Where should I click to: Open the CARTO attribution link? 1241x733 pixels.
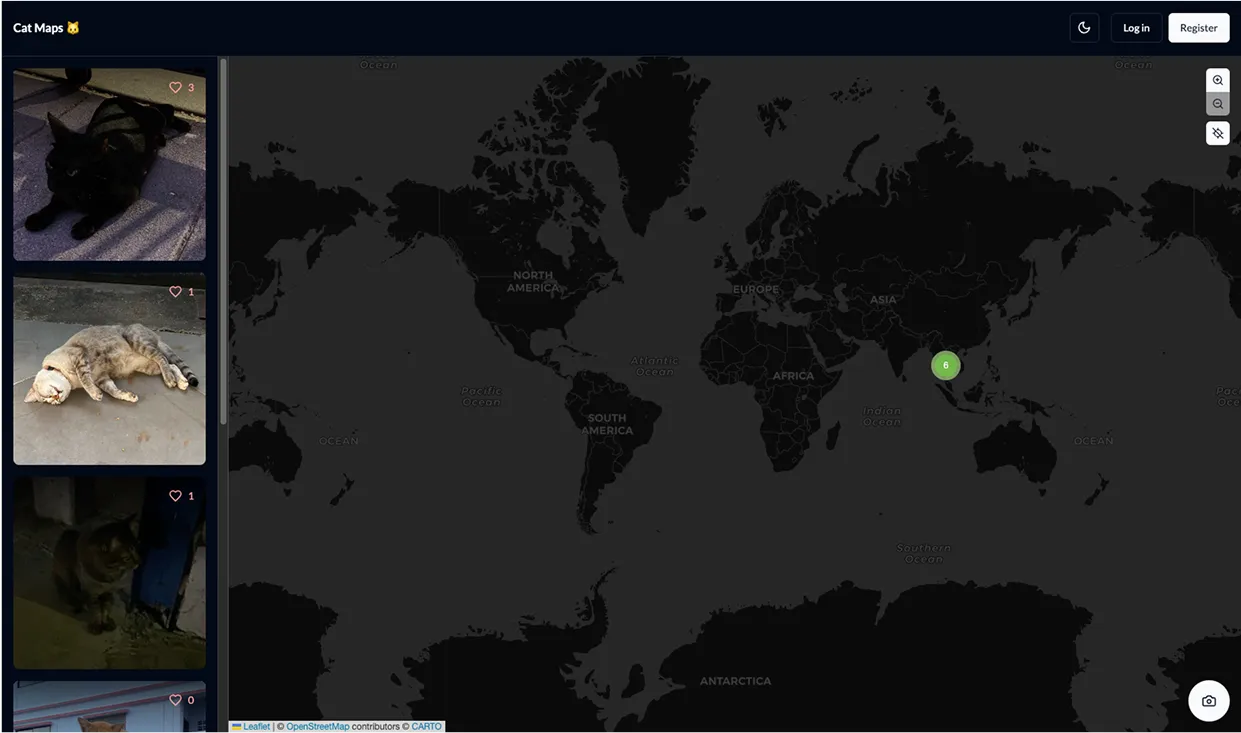click(x=426, y=727)
